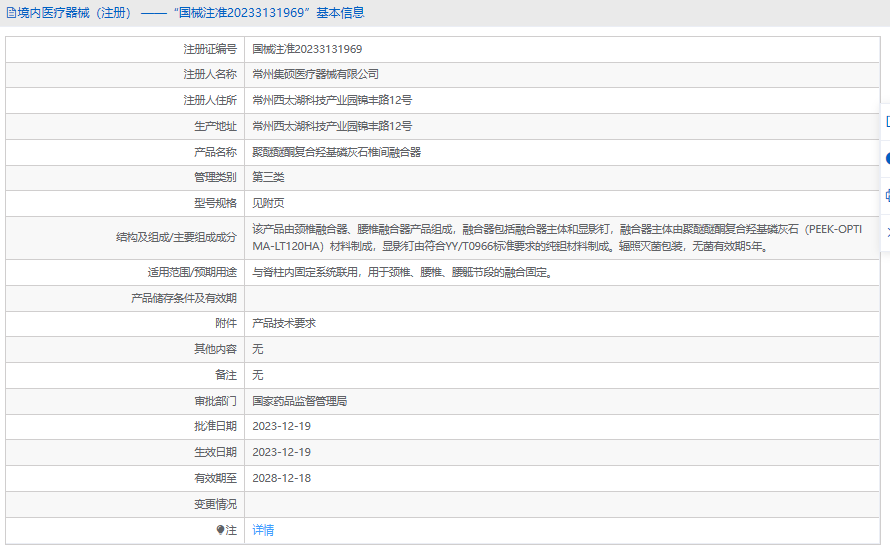Click the 结构及组成/主要组成成分 label
890x549 pixels.
click(177, 237)
